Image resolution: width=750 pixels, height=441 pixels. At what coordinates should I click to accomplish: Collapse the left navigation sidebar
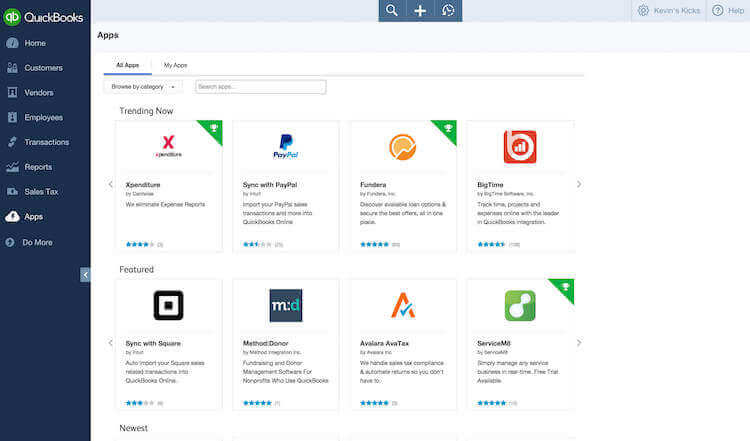[85, 274]
